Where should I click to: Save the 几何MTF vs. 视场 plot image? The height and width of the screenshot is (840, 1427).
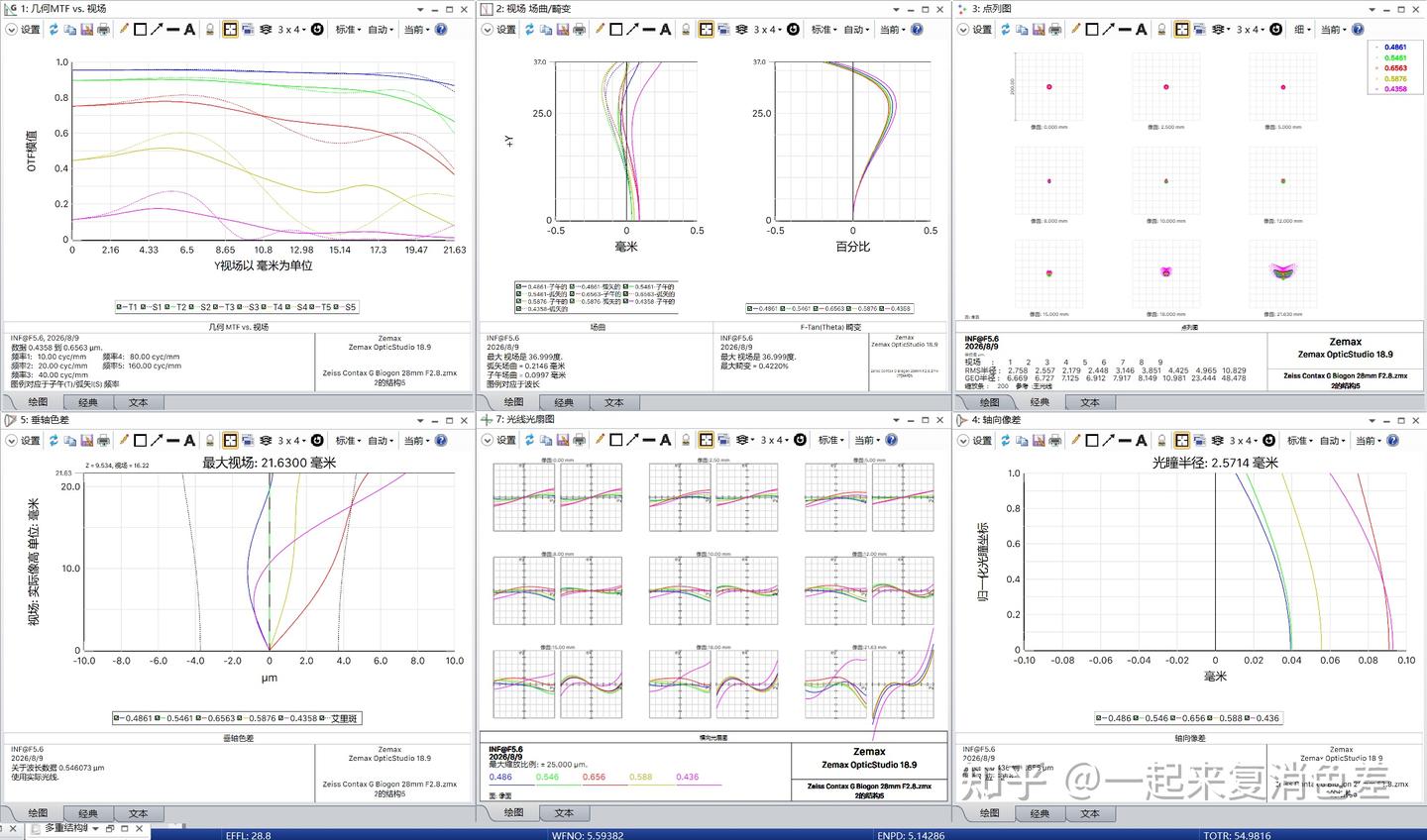[x=86, y=30]
